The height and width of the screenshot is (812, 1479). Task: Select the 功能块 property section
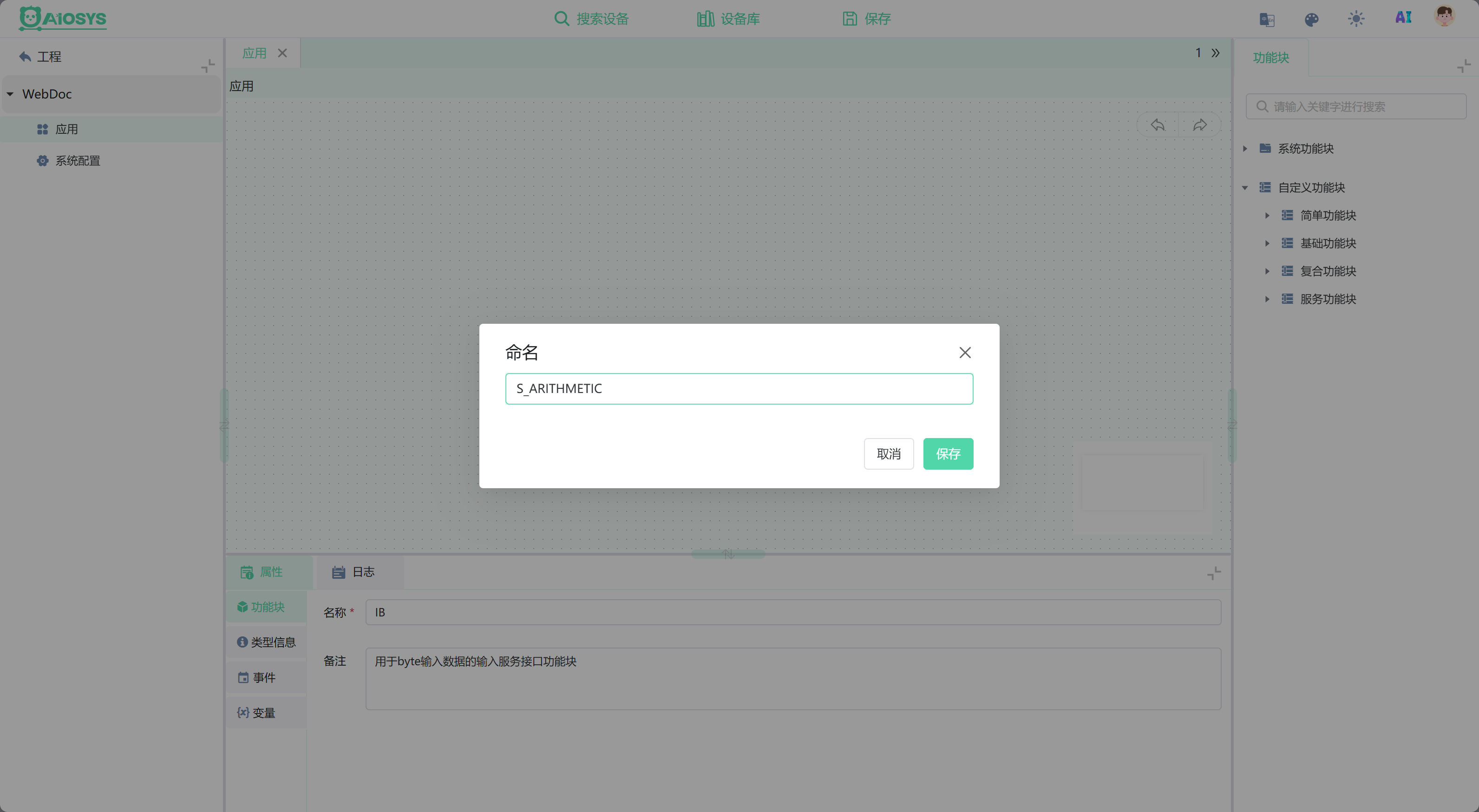click(x=266, y=607)
